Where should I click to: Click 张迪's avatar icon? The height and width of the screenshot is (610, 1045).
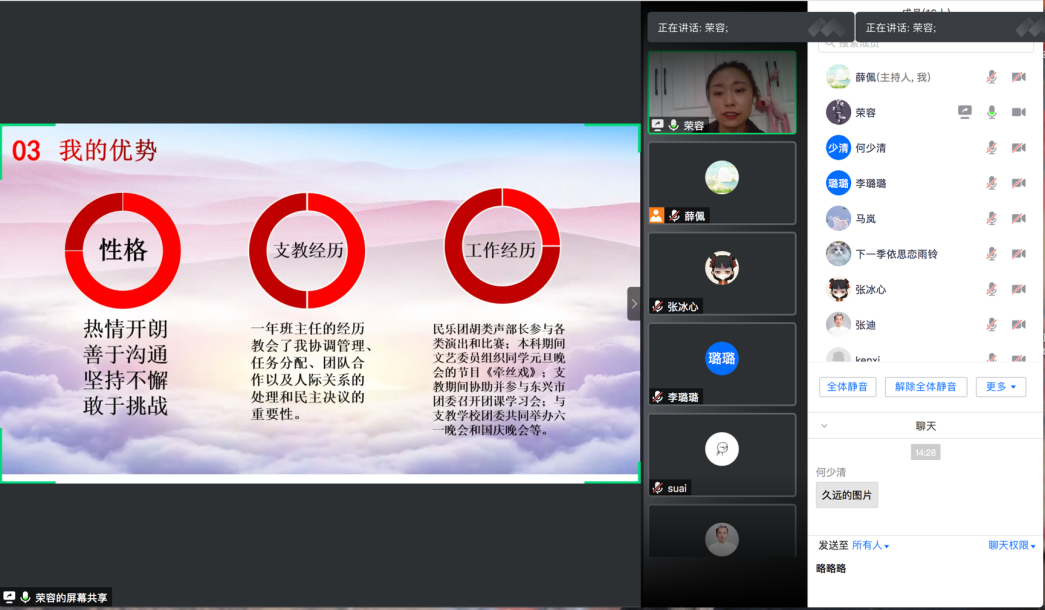click(x=838, y=325)
